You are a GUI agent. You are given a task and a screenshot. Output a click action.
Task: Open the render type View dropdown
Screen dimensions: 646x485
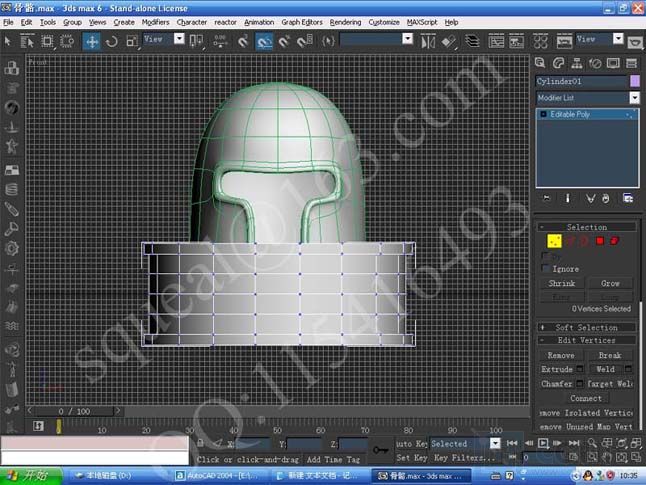click(618, 39)
